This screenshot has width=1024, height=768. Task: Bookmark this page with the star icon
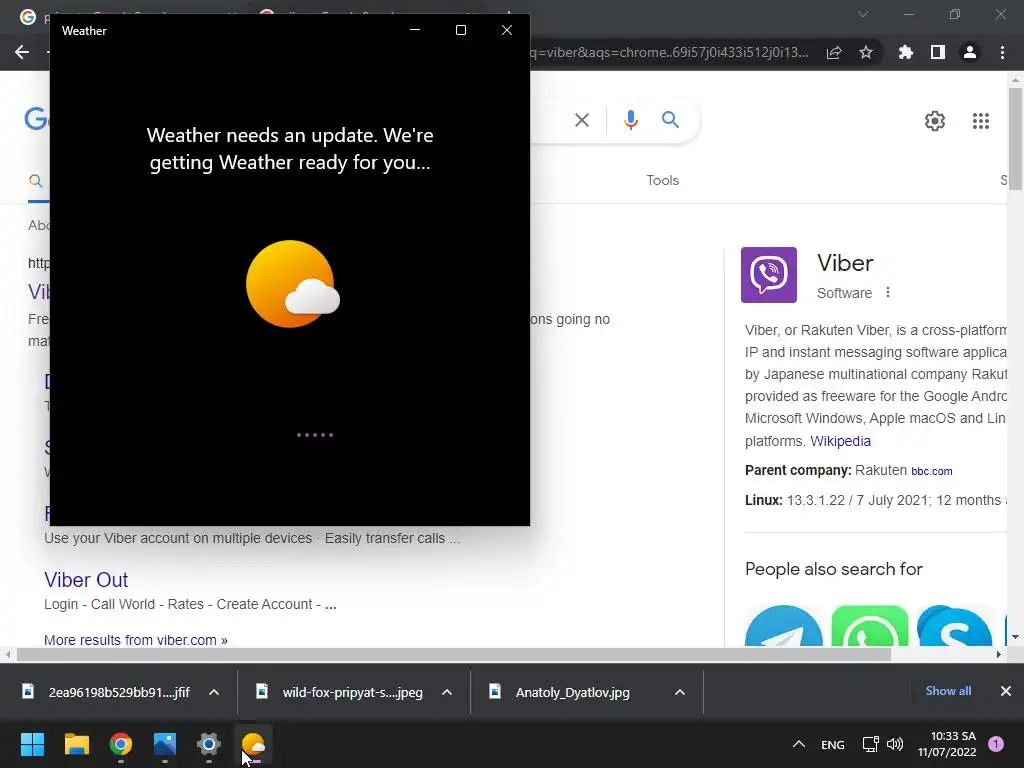pos(866,52)
